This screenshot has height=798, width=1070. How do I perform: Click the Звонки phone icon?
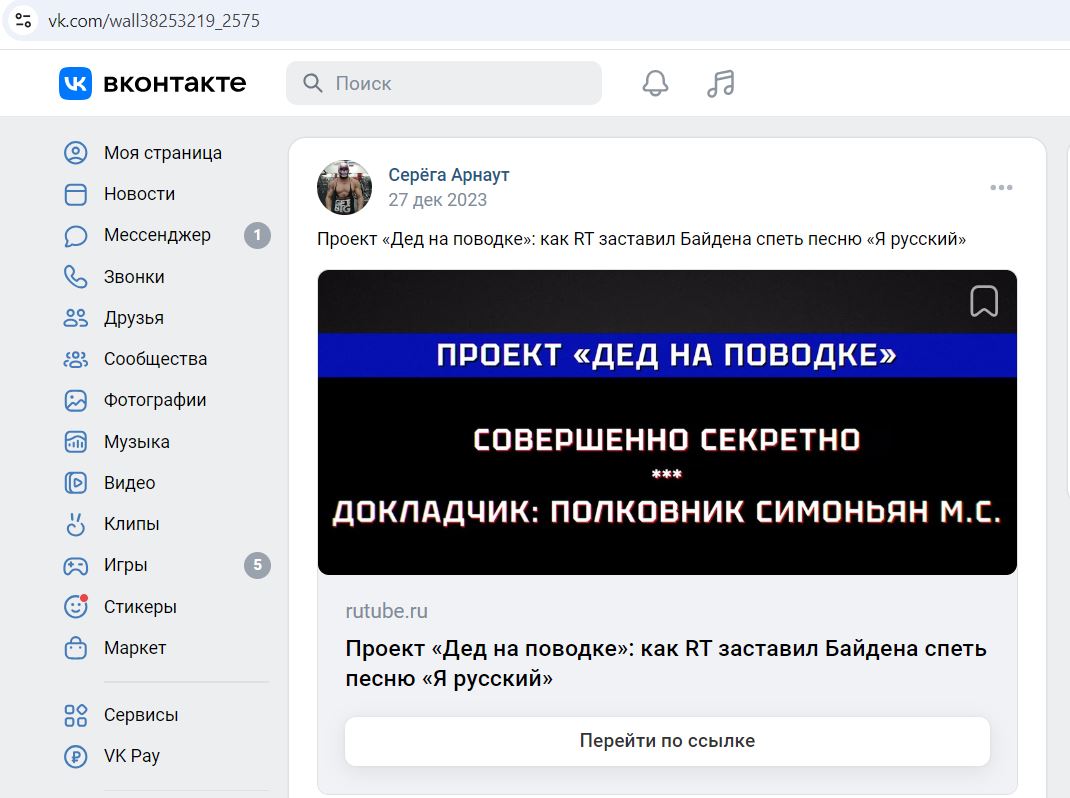click(x=76, y=276)
